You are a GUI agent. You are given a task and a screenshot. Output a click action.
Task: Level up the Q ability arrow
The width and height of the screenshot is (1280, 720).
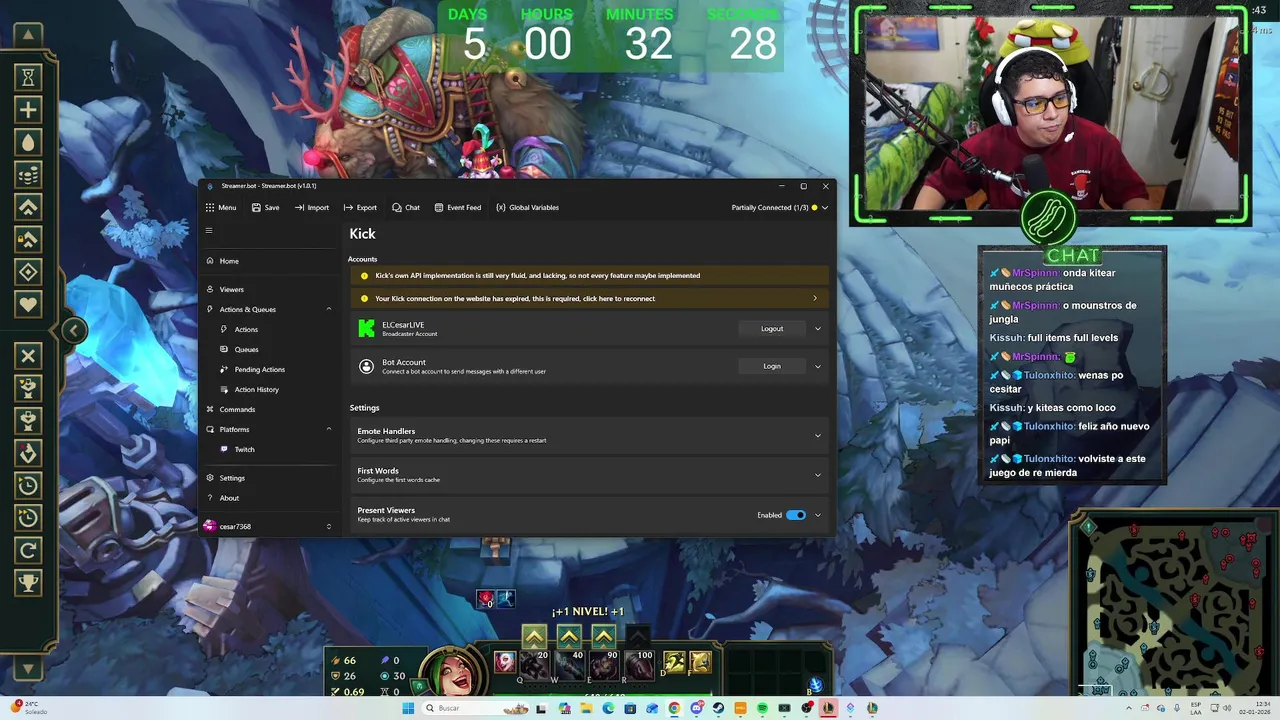[x=534, y=637]
